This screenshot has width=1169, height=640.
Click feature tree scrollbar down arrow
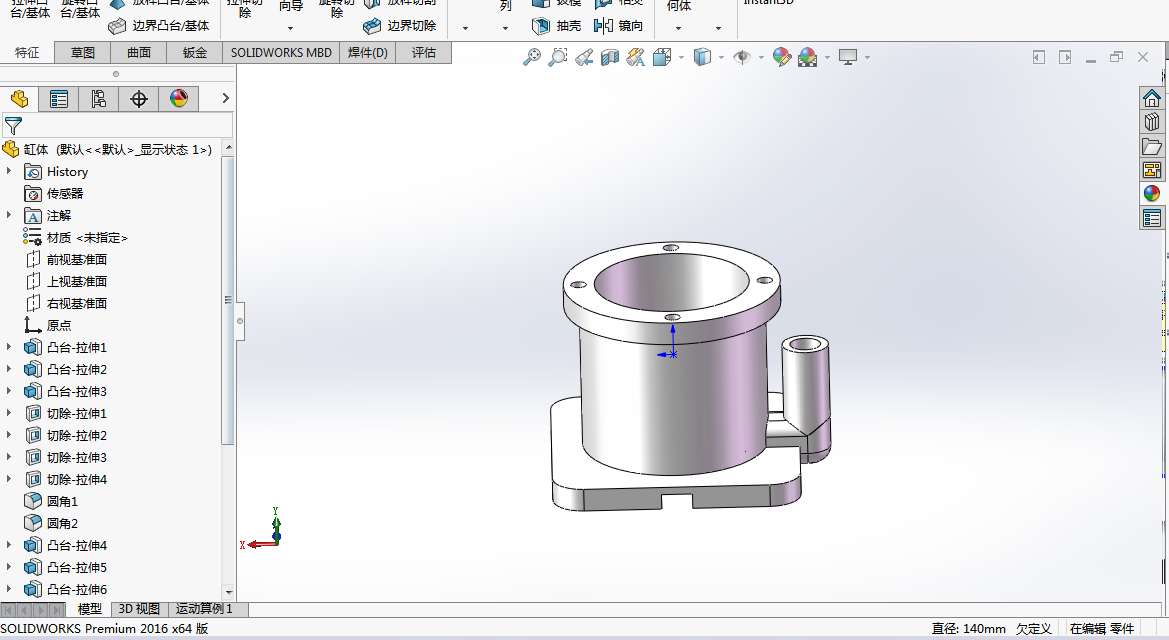pyautogui.click(x=229, y=592)
